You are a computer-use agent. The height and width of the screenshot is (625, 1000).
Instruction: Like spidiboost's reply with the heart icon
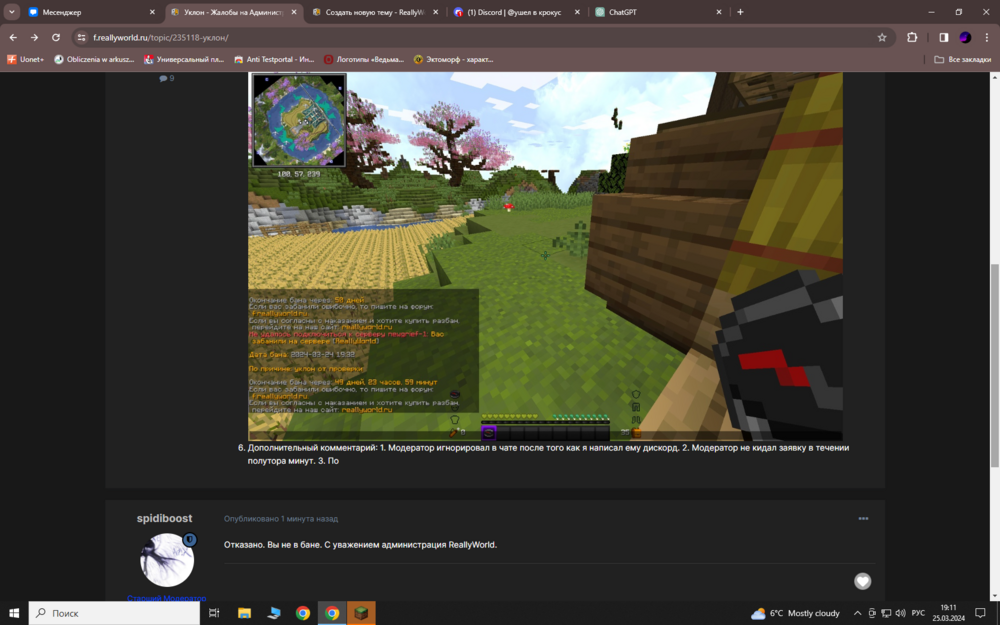point(862,581)
